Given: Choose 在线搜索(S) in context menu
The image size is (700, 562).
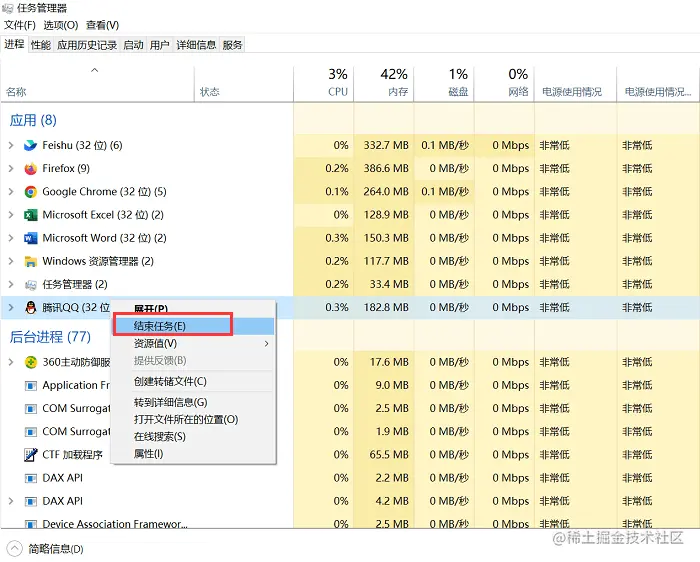Looking at the screenshot, I should tap(193, 437).
